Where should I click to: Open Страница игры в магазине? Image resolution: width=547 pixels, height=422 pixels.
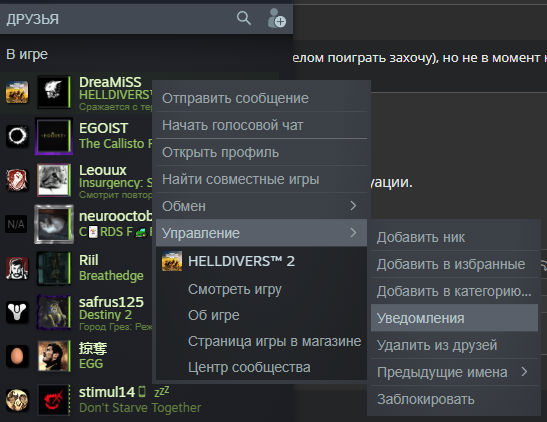(x=275, y=341)
